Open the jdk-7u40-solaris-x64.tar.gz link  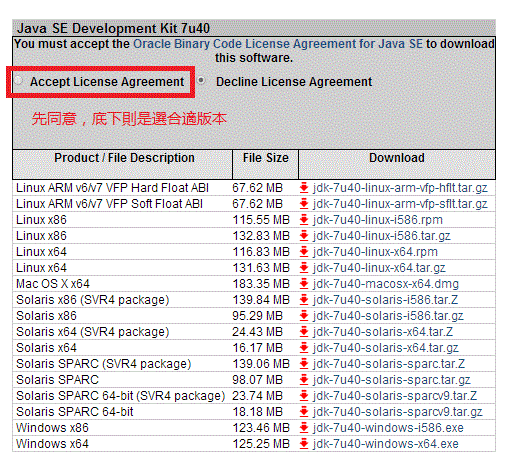[386, 348]
